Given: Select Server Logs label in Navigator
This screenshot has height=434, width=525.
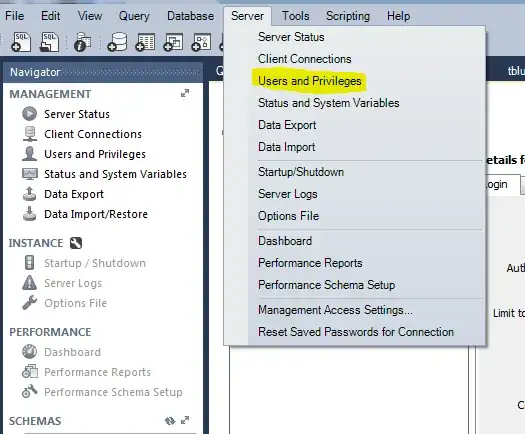Looking at the screenshot, I should tap(73, 283).
